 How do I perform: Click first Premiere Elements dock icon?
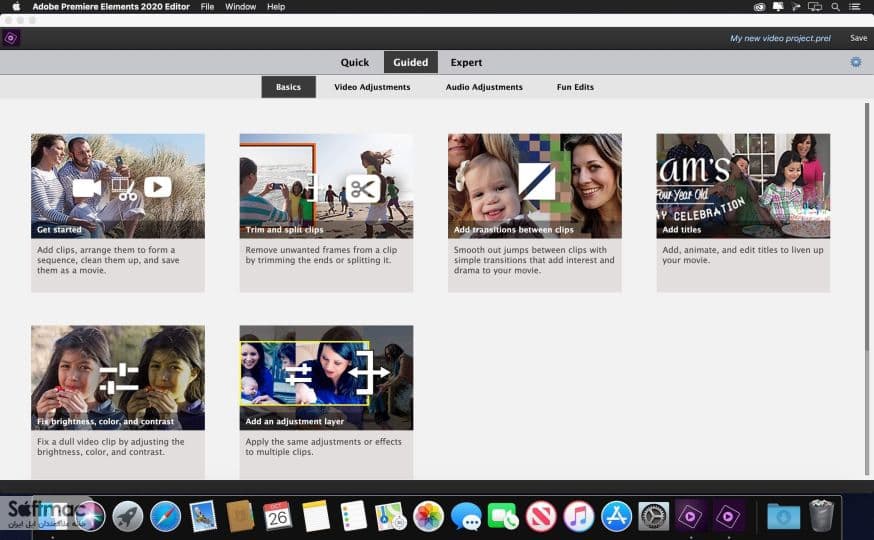pyautogui.click(x=691, y=516)
